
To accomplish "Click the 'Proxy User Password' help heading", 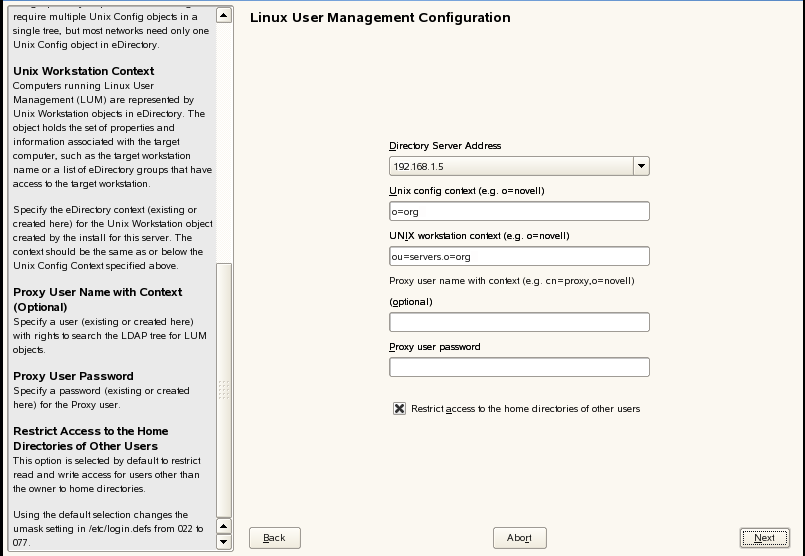I will click(73, 376).
